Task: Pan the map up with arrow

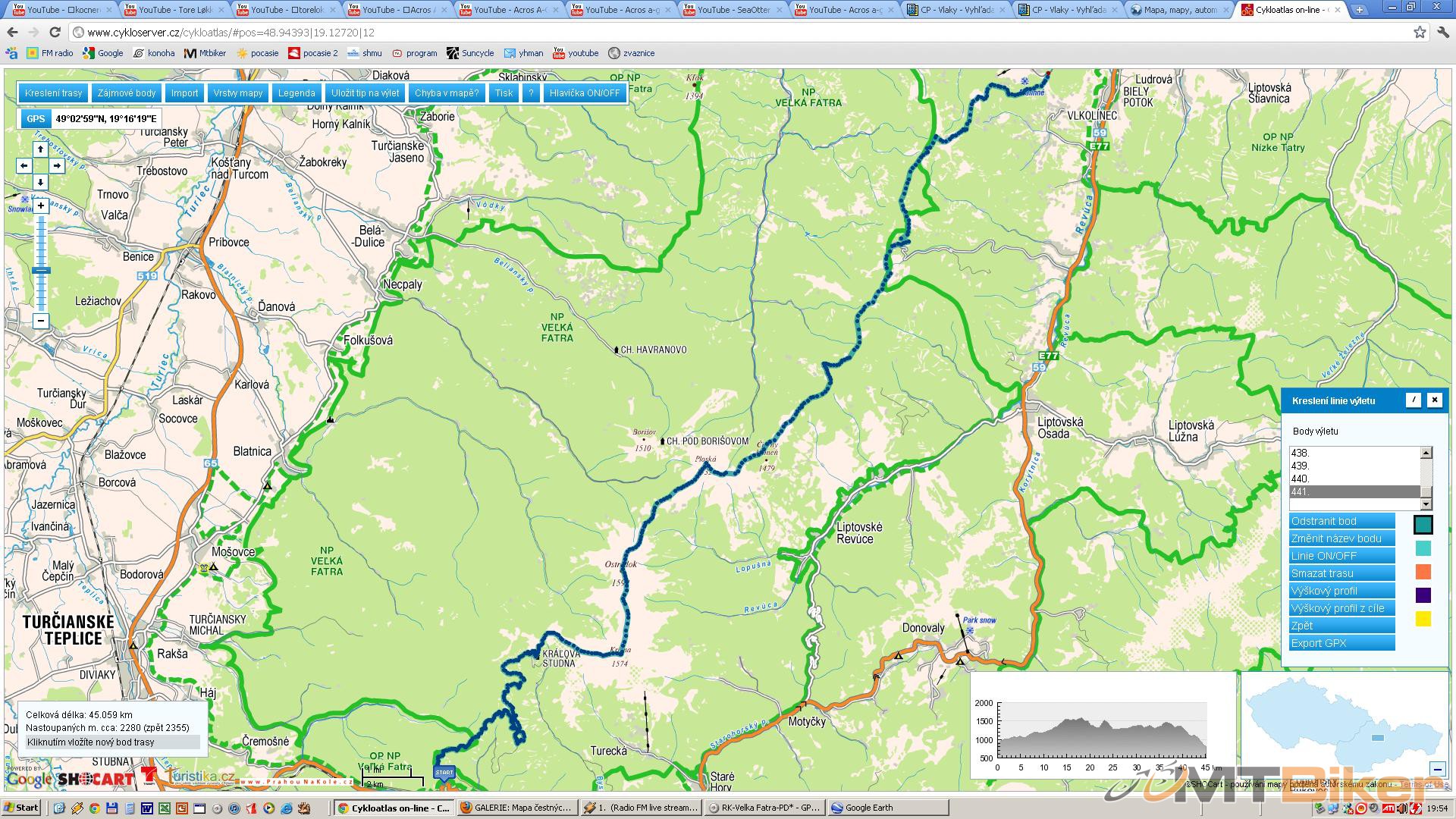Action: pyautogui.click(x=40, y=149)
